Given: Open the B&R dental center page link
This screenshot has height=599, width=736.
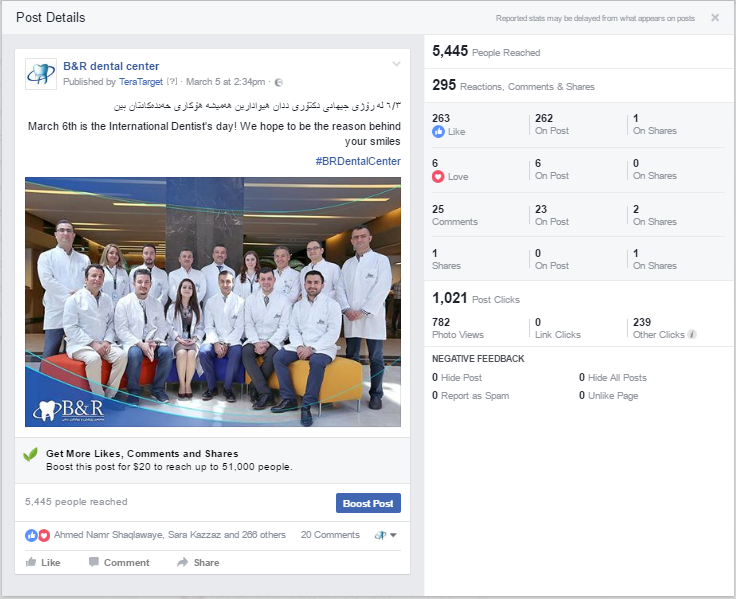Looking at the screenshot, I should [x=111, y=66].
